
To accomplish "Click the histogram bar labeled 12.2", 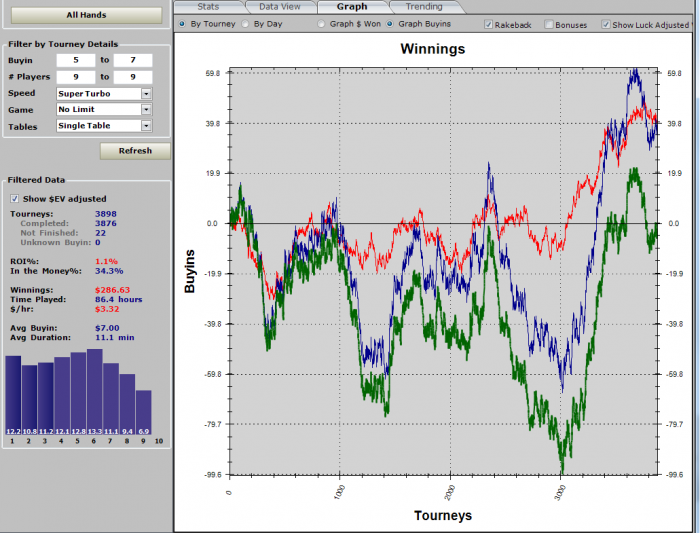I will pos(13,395).
